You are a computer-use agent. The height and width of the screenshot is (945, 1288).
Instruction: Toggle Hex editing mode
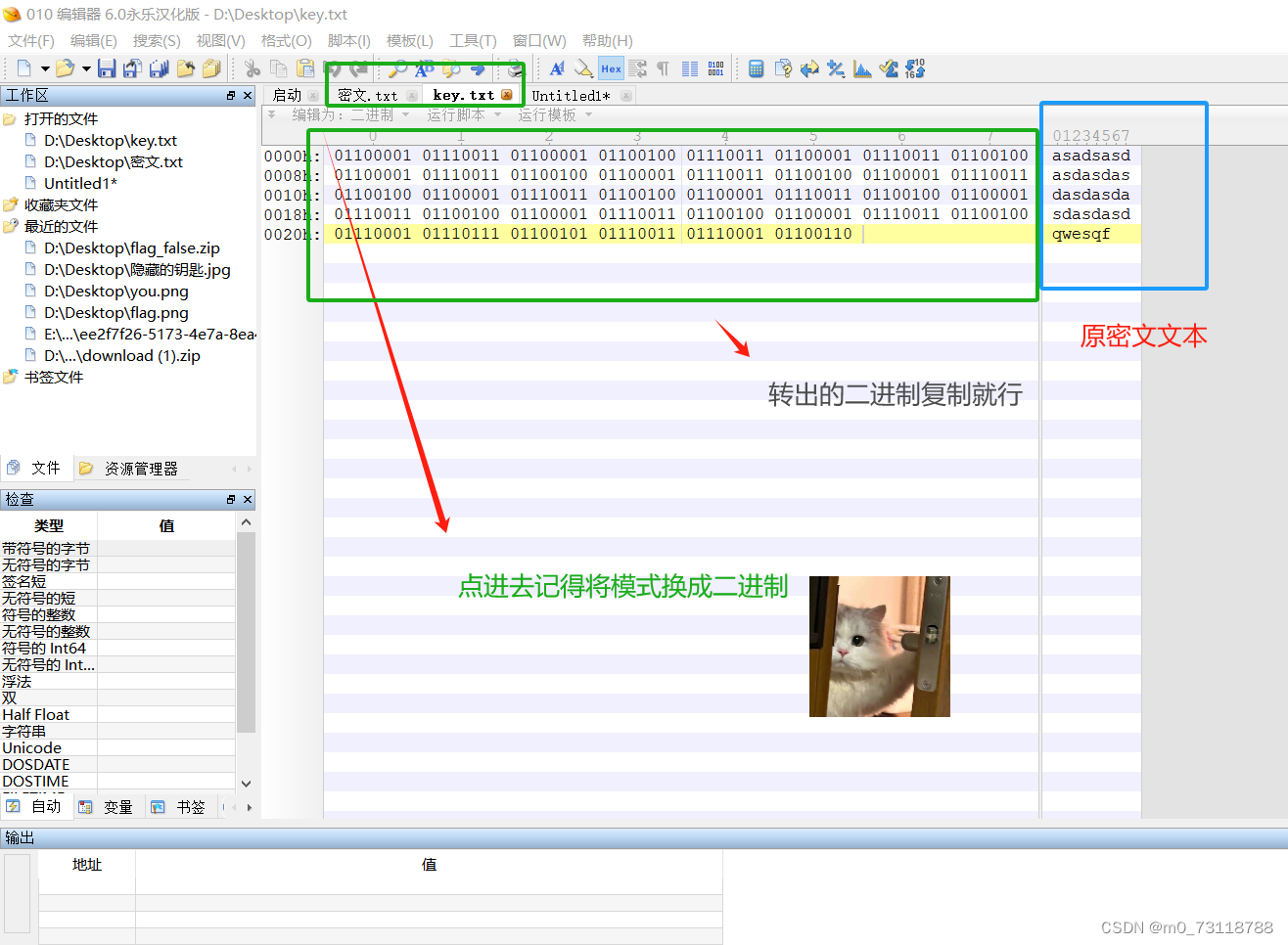pos(611,68)
